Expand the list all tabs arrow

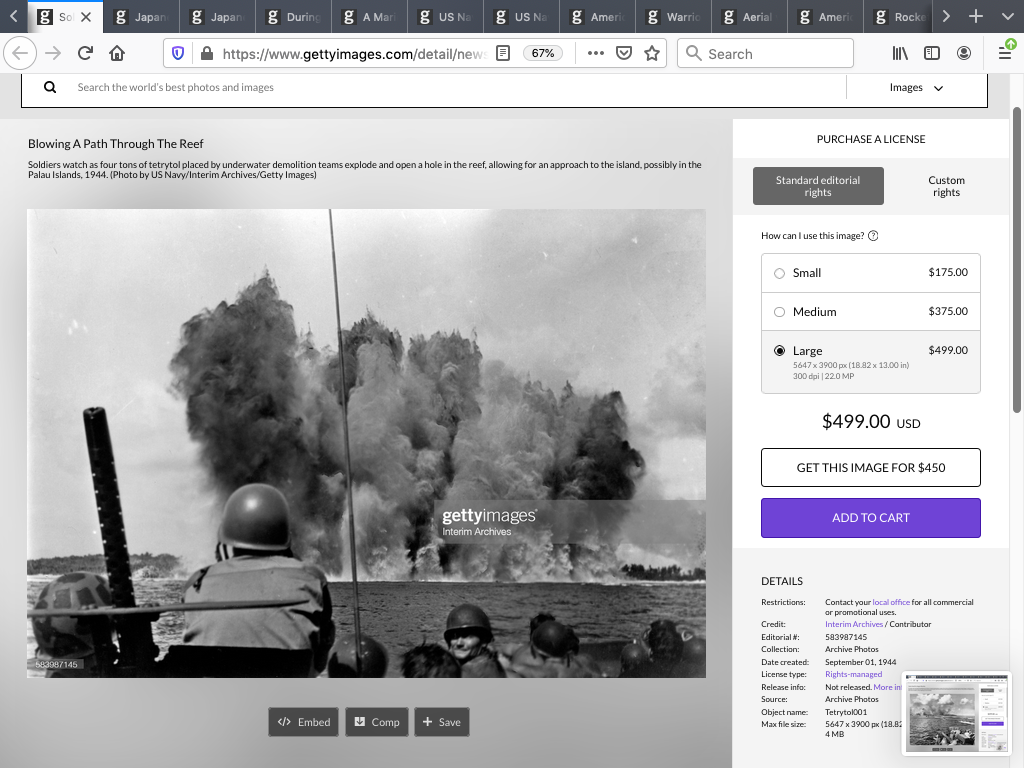click(1007, 17)
